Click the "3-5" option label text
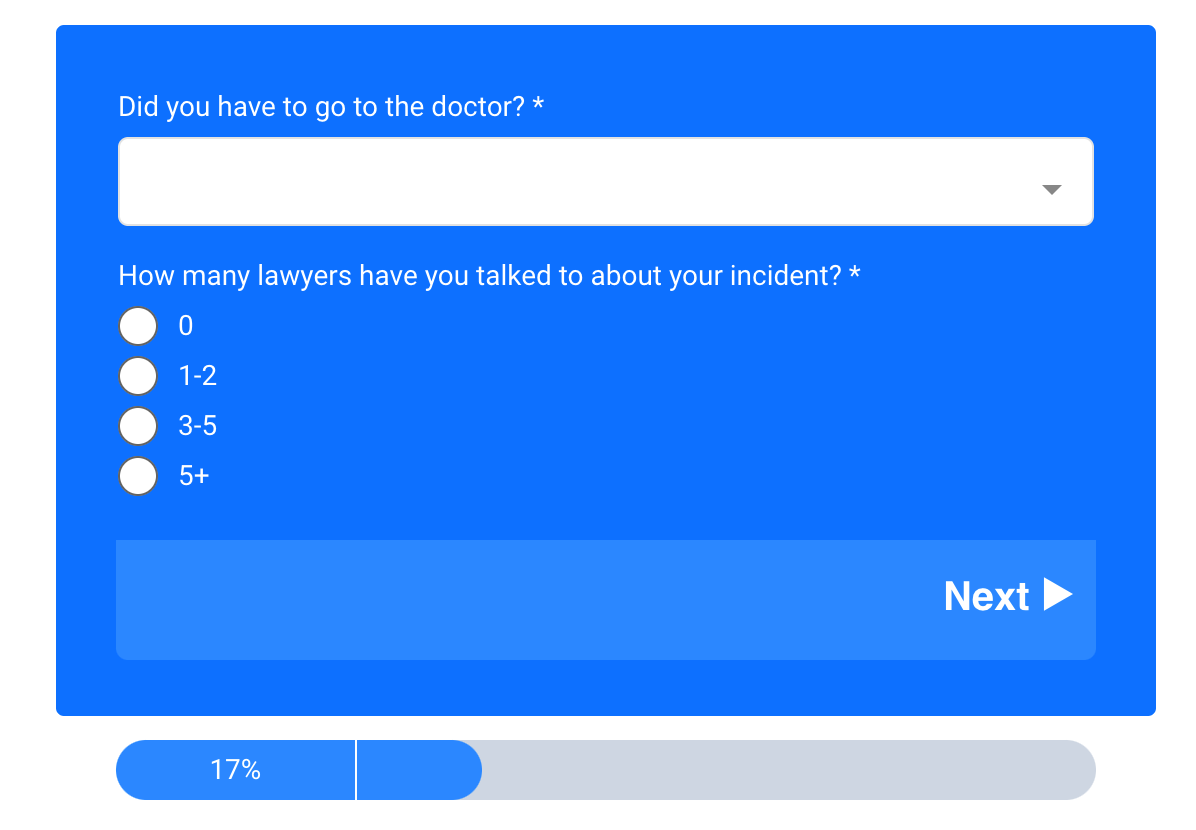Screen dimensions: 1196x830 coord(198,426)
